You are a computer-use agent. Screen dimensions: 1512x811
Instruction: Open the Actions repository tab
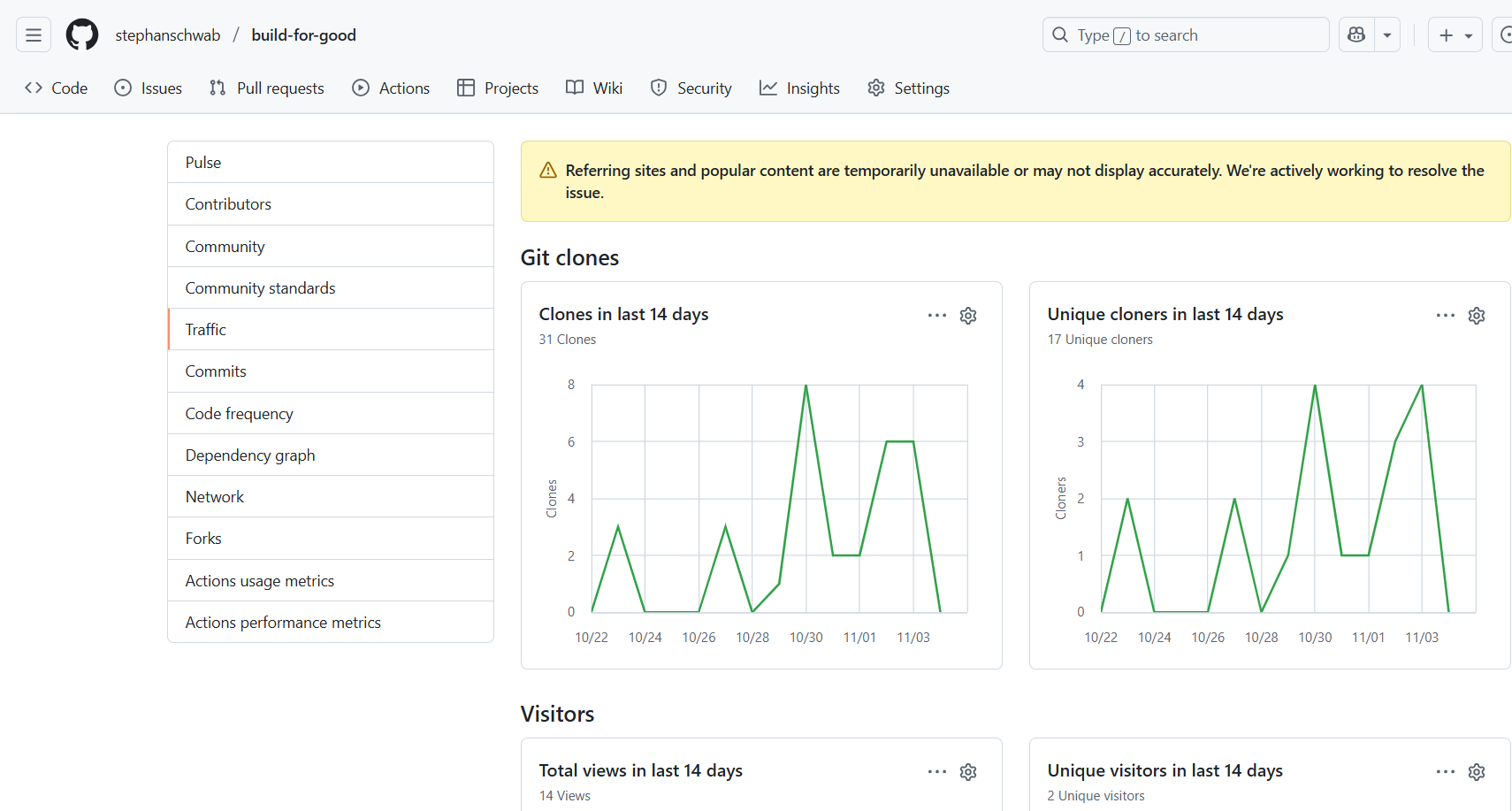click(x=391, y=88)
